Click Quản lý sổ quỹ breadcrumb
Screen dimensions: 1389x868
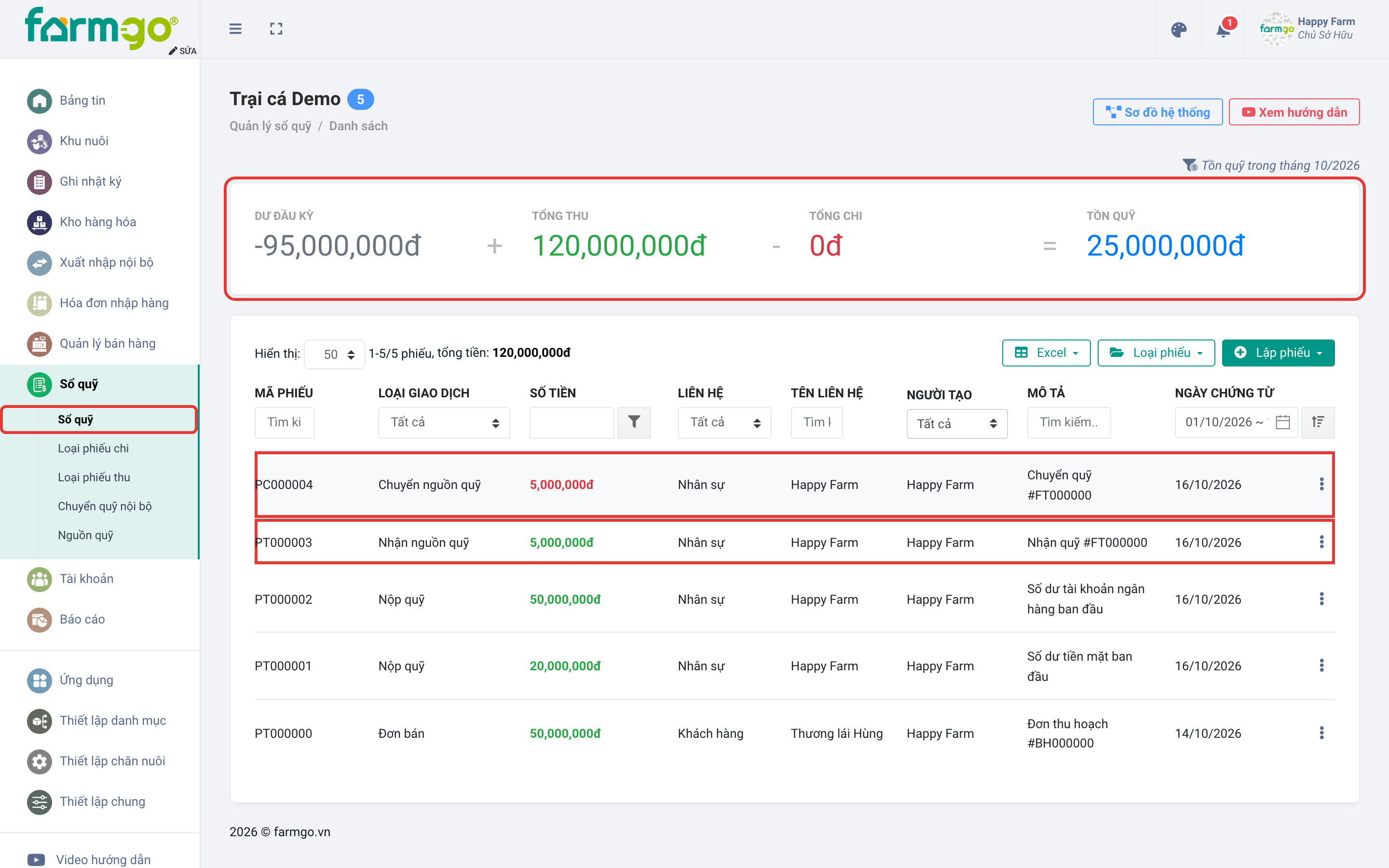[271, 126]
